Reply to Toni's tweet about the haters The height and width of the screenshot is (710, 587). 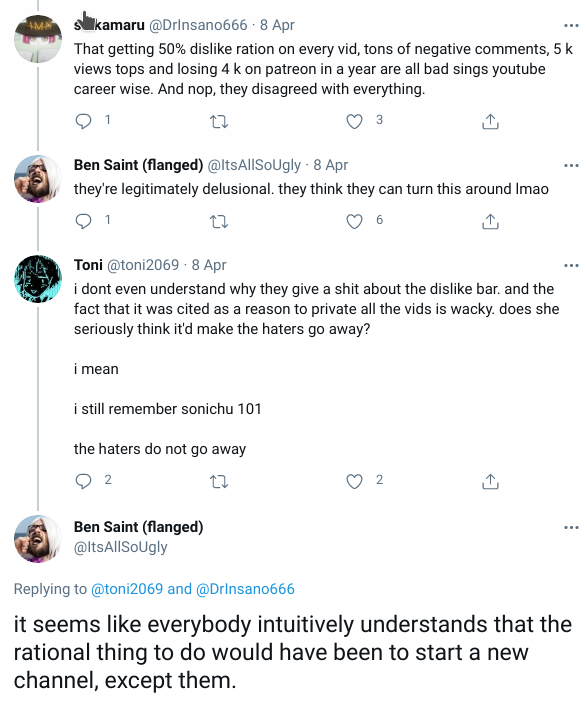[x=83, y=481]
